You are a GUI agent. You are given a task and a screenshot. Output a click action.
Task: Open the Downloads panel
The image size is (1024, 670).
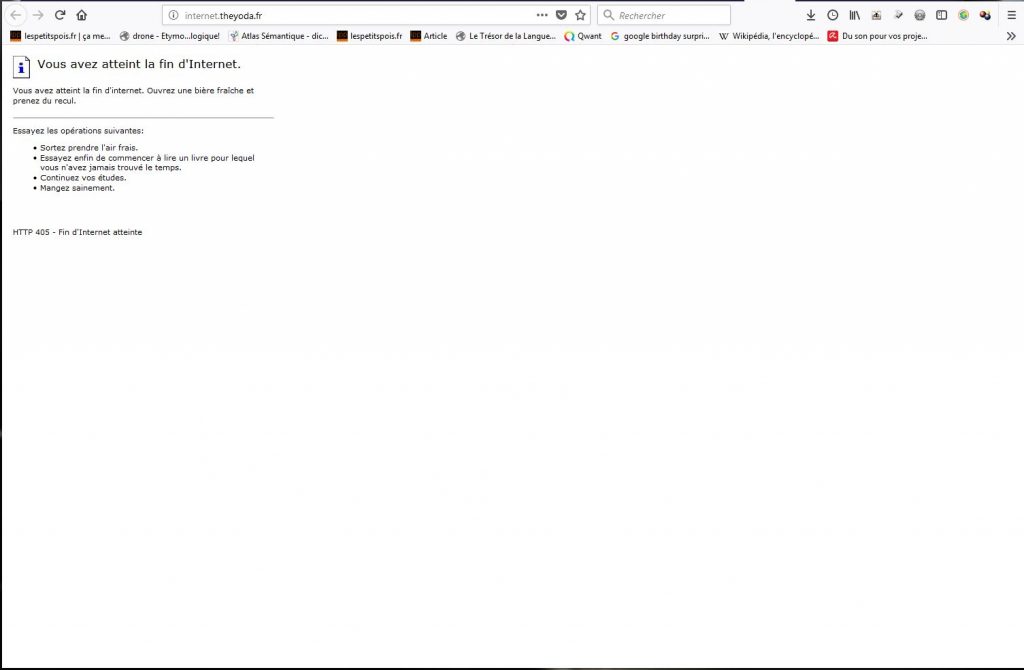click(811, 15)
